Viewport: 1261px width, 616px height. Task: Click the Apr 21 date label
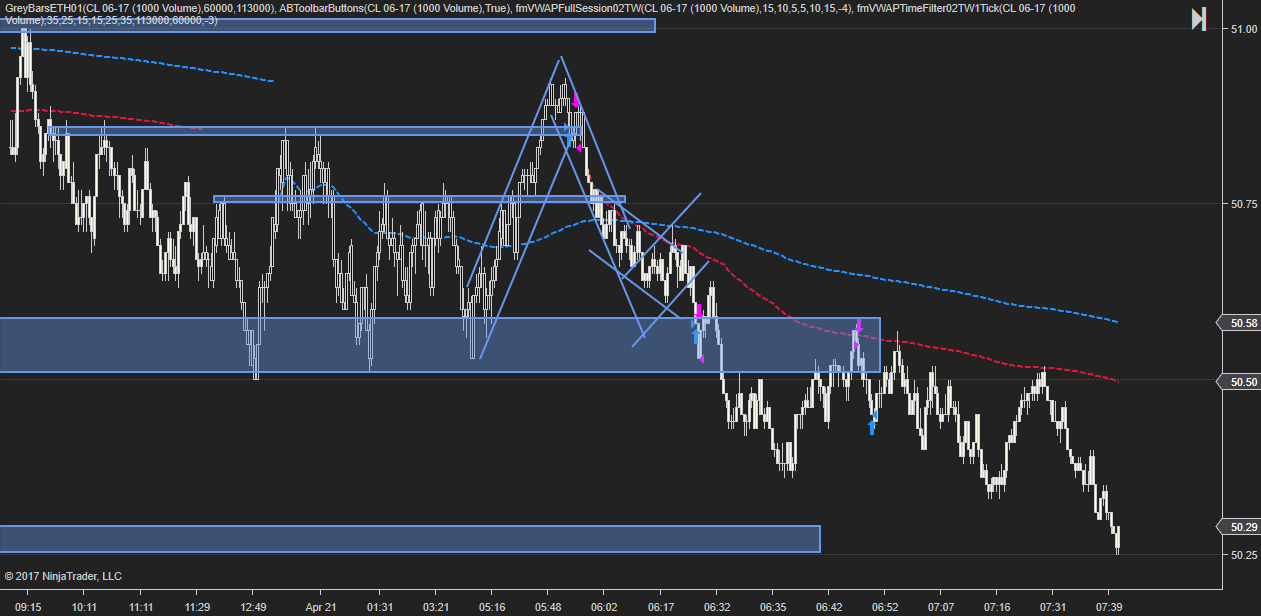tap(321, 607)
